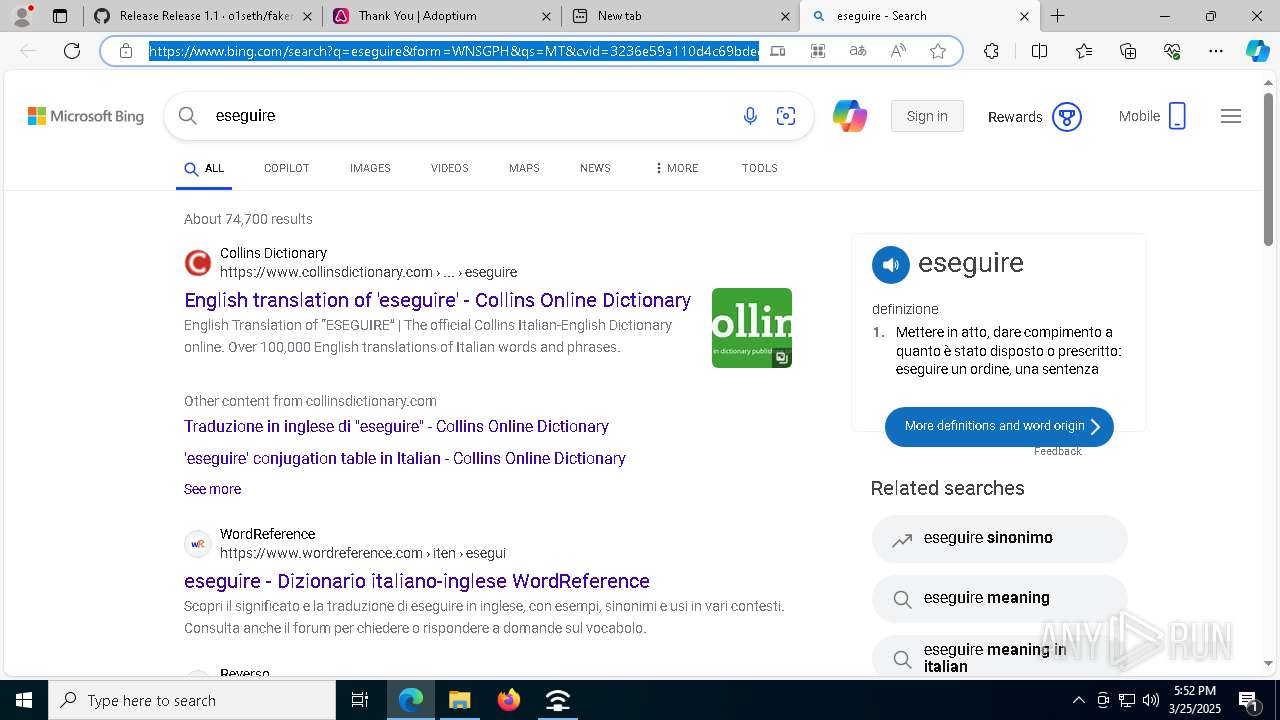Click the Sign in button
1280x720 pixels.
tap(927, 116)
